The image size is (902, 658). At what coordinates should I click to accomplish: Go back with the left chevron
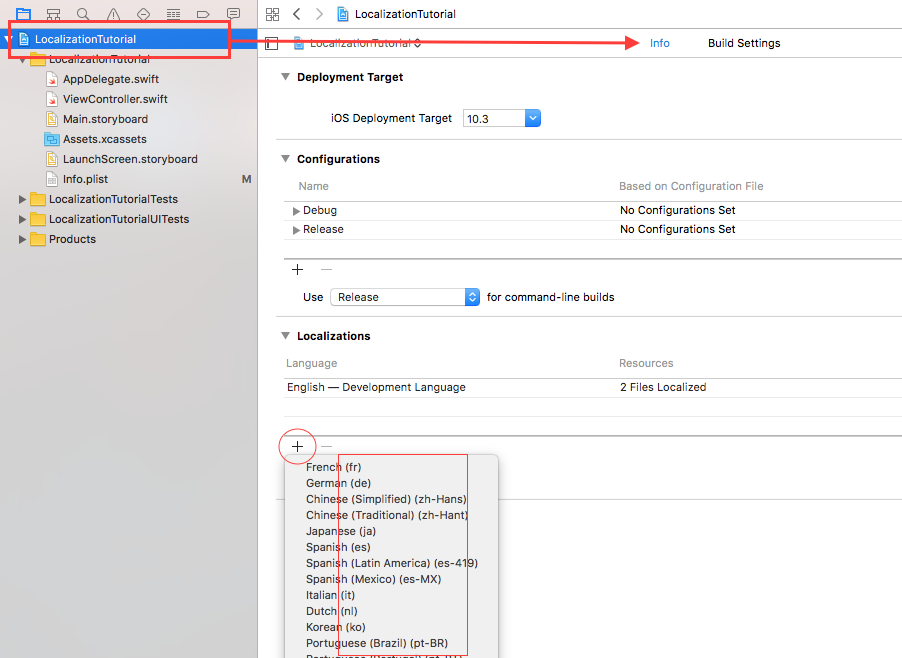pyautogui.click(x=297, y=14)
